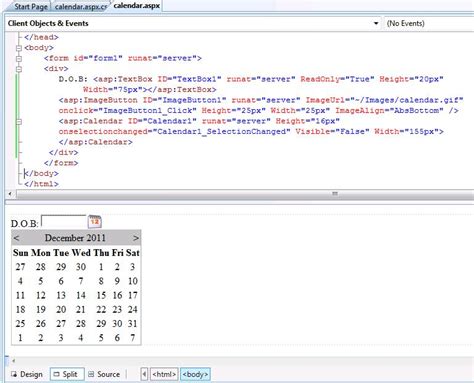
Task: Click the source scrollbar left arrow
Action: coord(10,194)
